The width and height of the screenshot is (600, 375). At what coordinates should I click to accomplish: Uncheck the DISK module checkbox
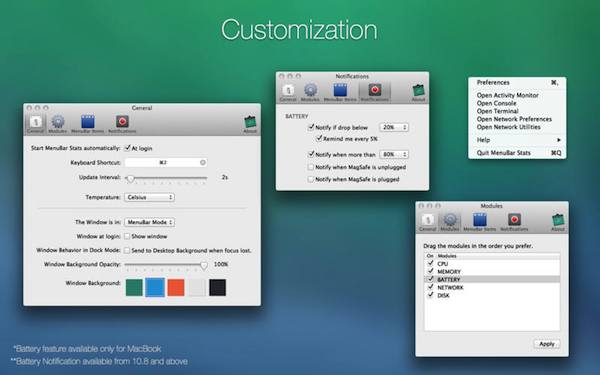click(430, 295)
